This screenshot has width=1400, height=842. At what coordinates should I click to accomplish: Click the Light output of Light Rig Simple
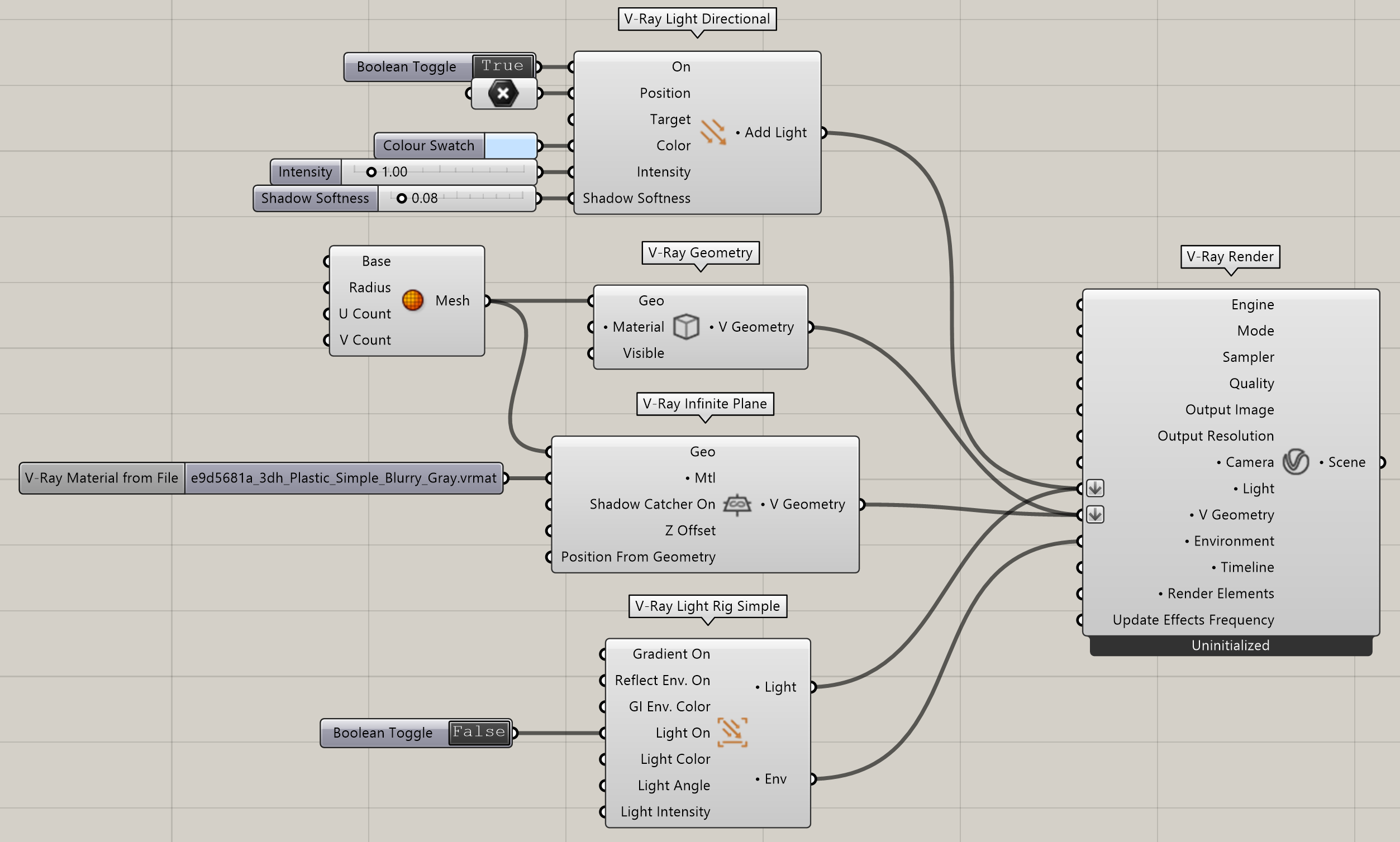tap(779, 687)
